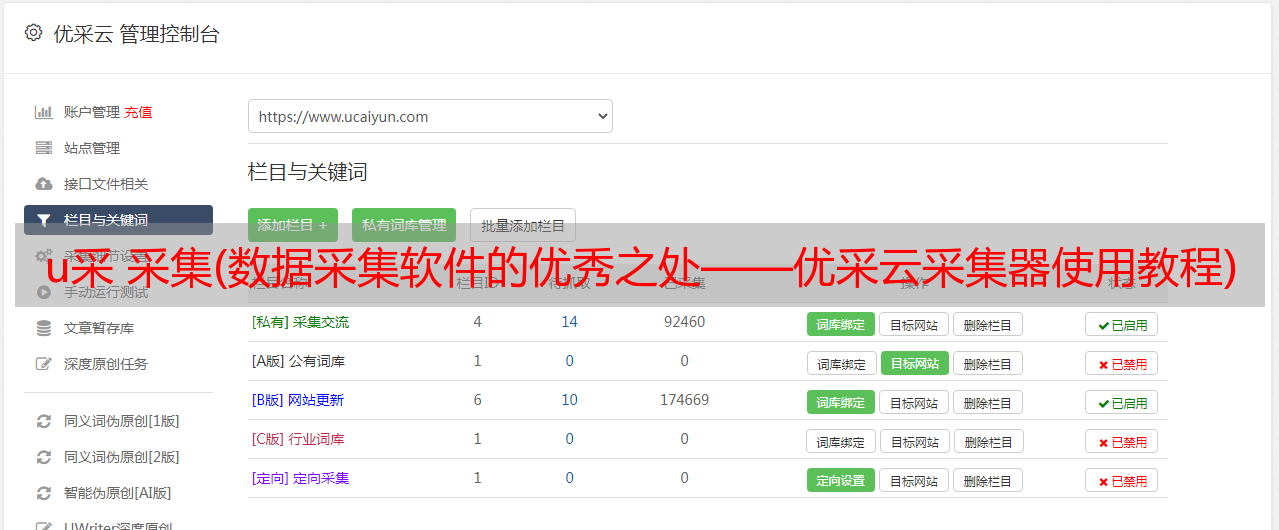Click 目标网站 in the 网站更新 row
The image size is (1279, 530).
coord(914,402)
